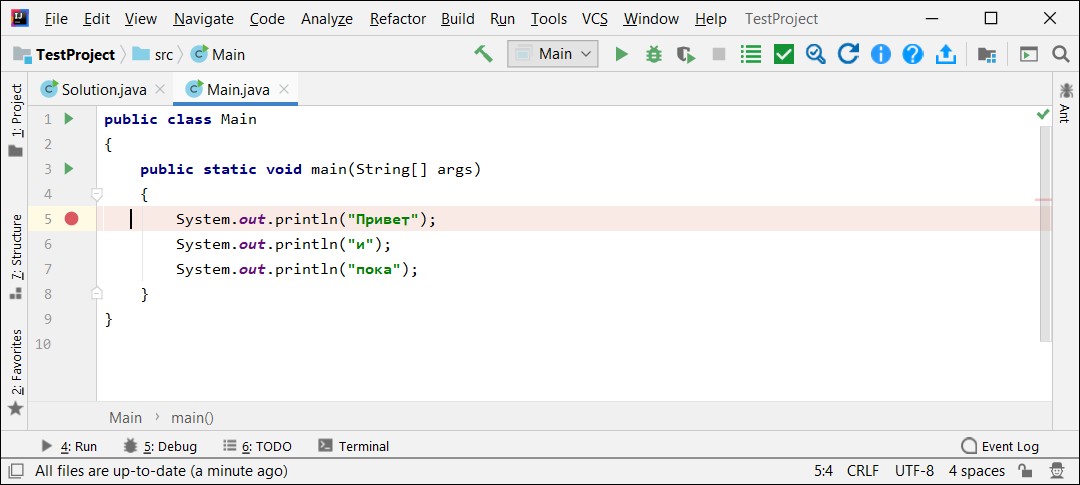This screenshot has width=1080, height=485.
Task: Remove the breakpoint on line 5
Action: tap(72, 219)
